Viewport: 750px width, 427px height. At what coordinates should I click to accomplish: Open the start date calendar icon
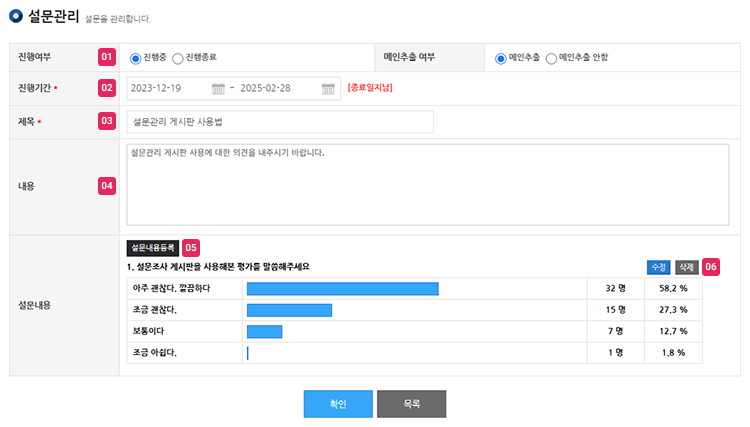pos(218,88)
